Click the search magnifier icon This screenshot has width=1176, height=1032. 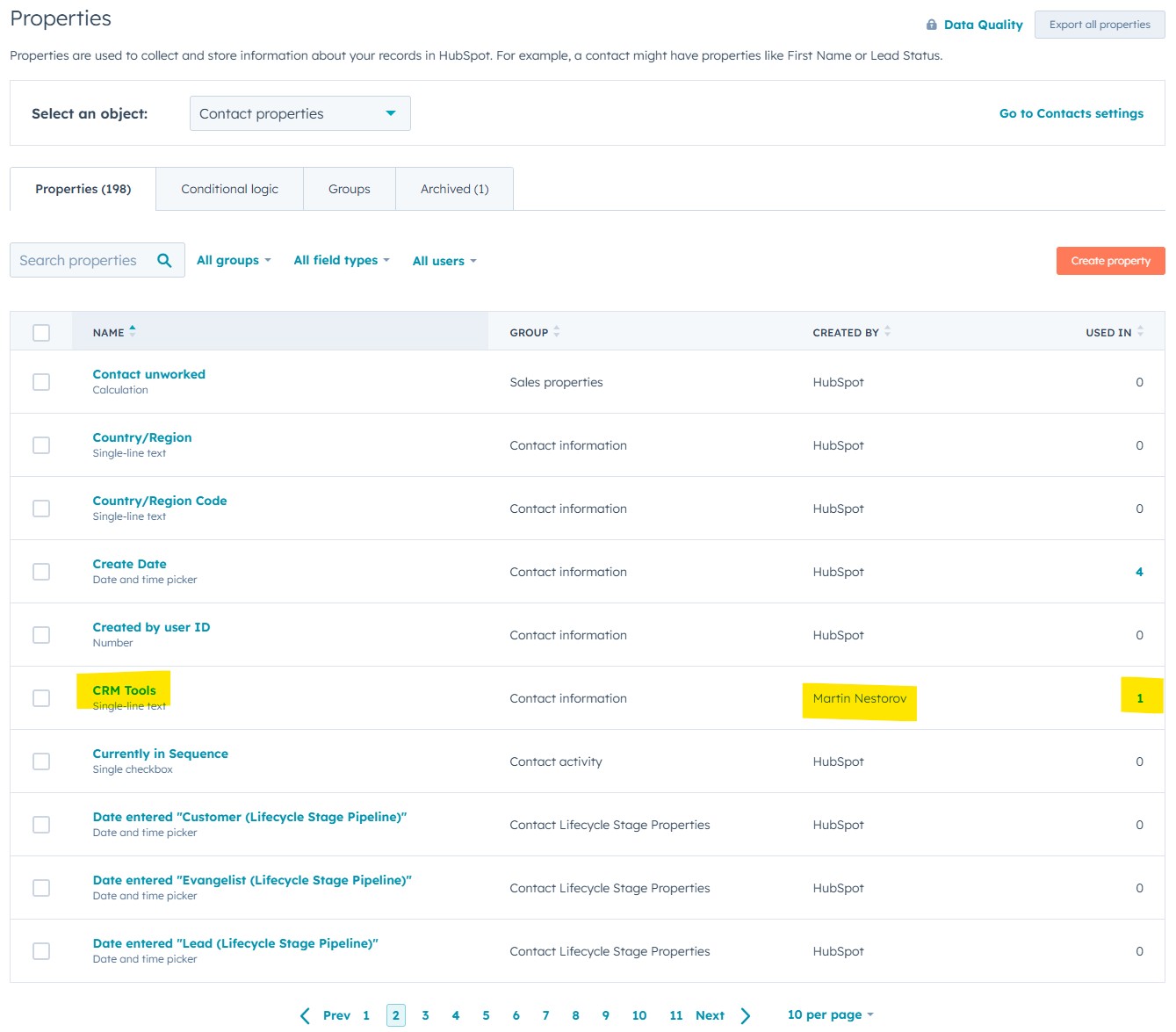tap(164, 260)
